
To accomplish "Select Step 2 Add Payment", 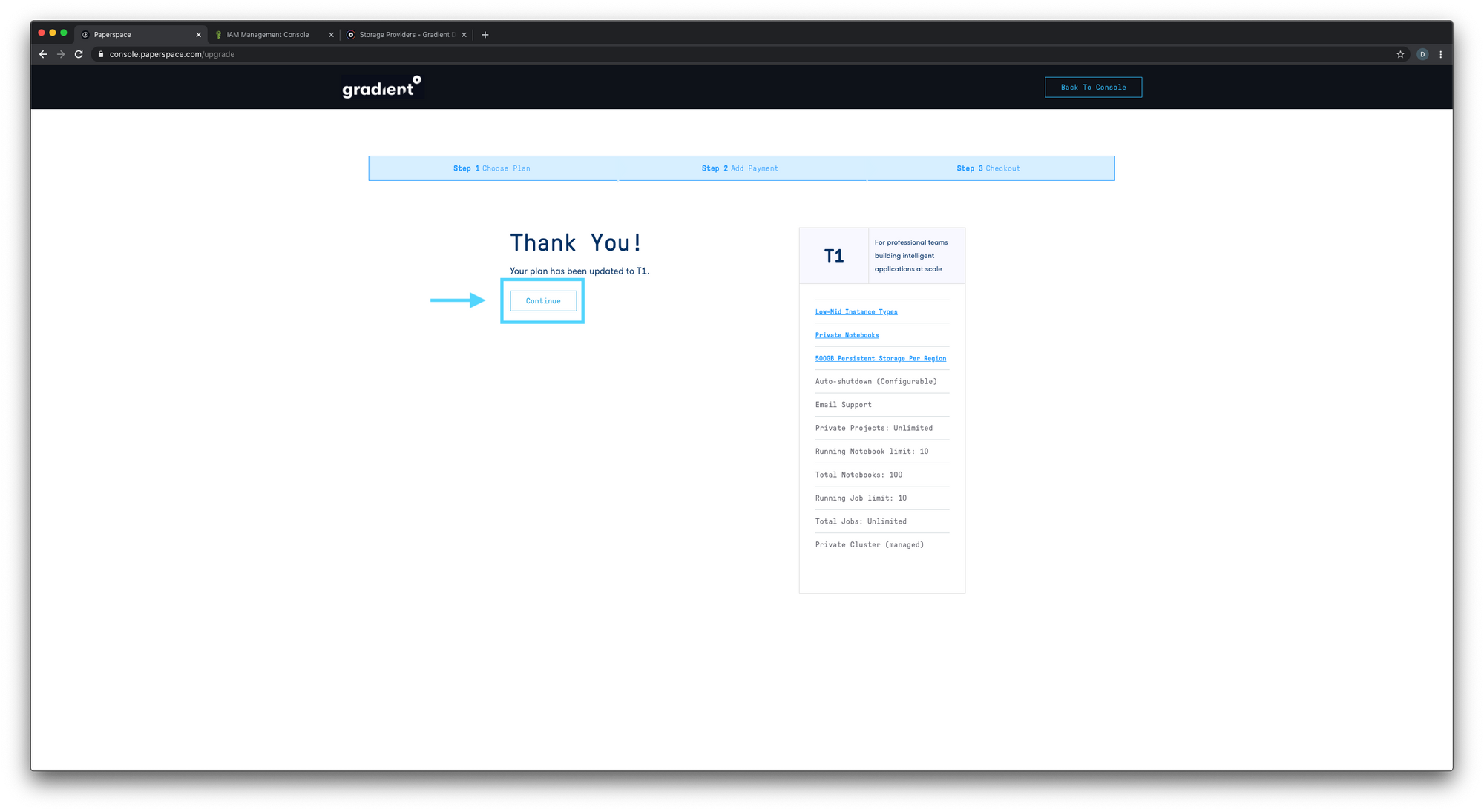I will [x=740, y=168].
